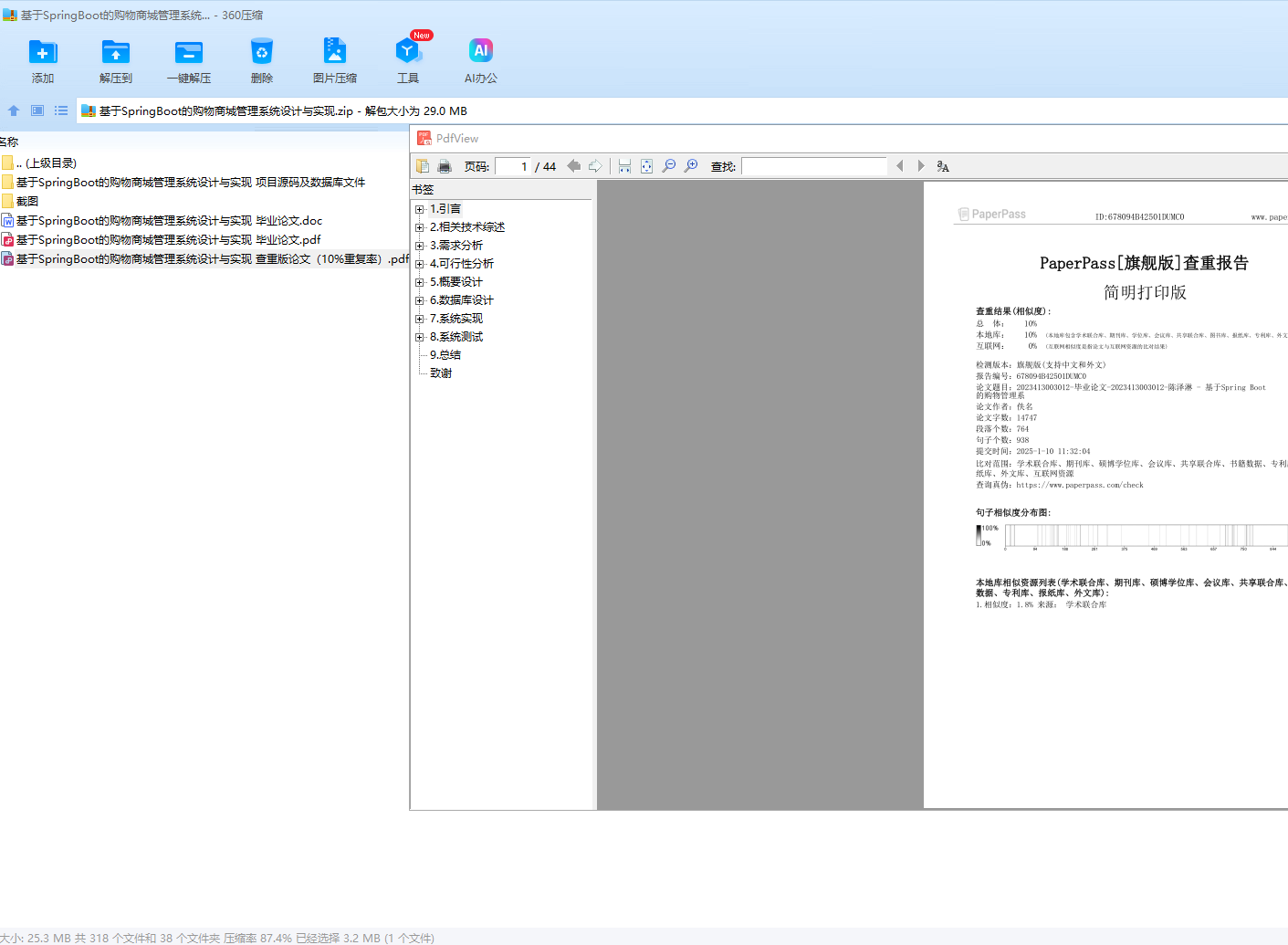Open the 工具 (Tools) icon
The image size is (1288, 945).
[408, 51]
